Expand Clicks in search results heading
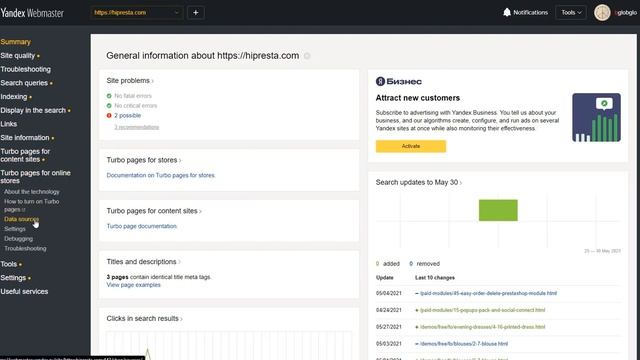This screenshot has height=360, width=640. 144,318
